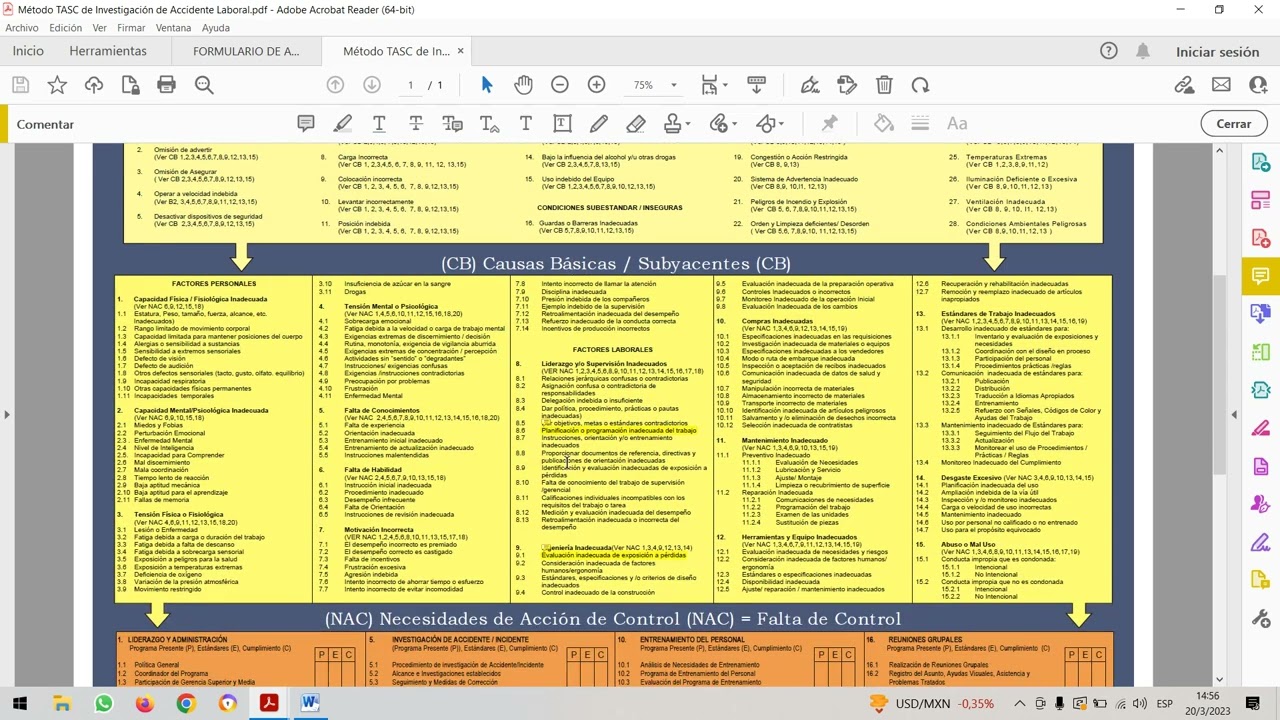Image resolution: width=1280 pixels, height=720 pixels.
Task: Zoom in with the plus icon
Action: click(x=596, y=85)
